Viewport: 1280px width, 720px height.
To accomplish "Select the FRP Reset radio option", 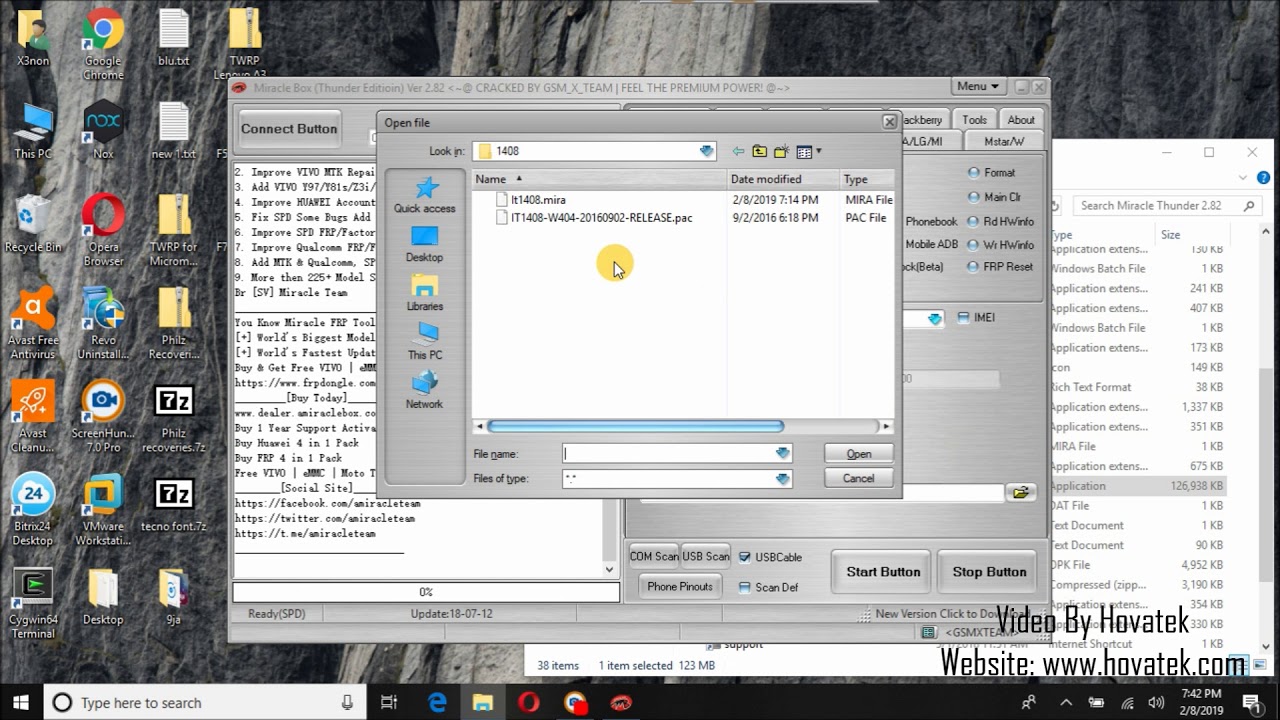I will click(x=1000, y=267).
